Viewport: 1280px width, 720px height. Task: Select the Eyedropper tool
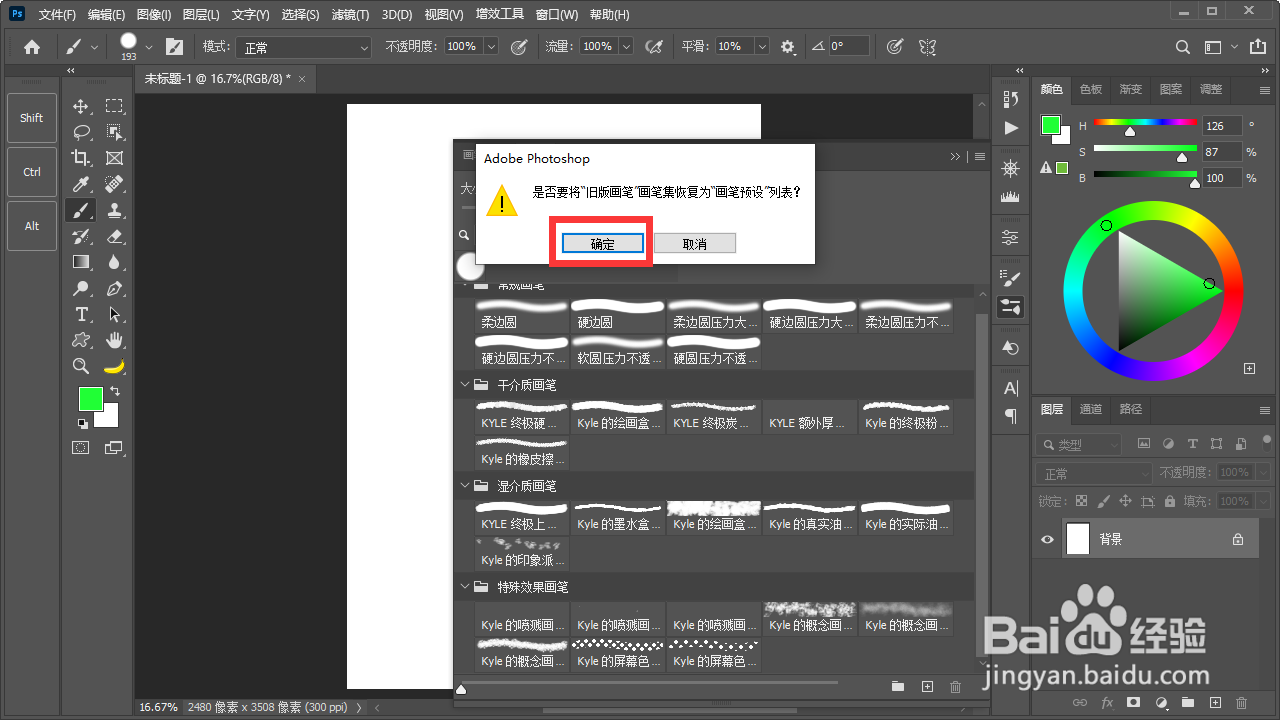[x=81, y=184]
